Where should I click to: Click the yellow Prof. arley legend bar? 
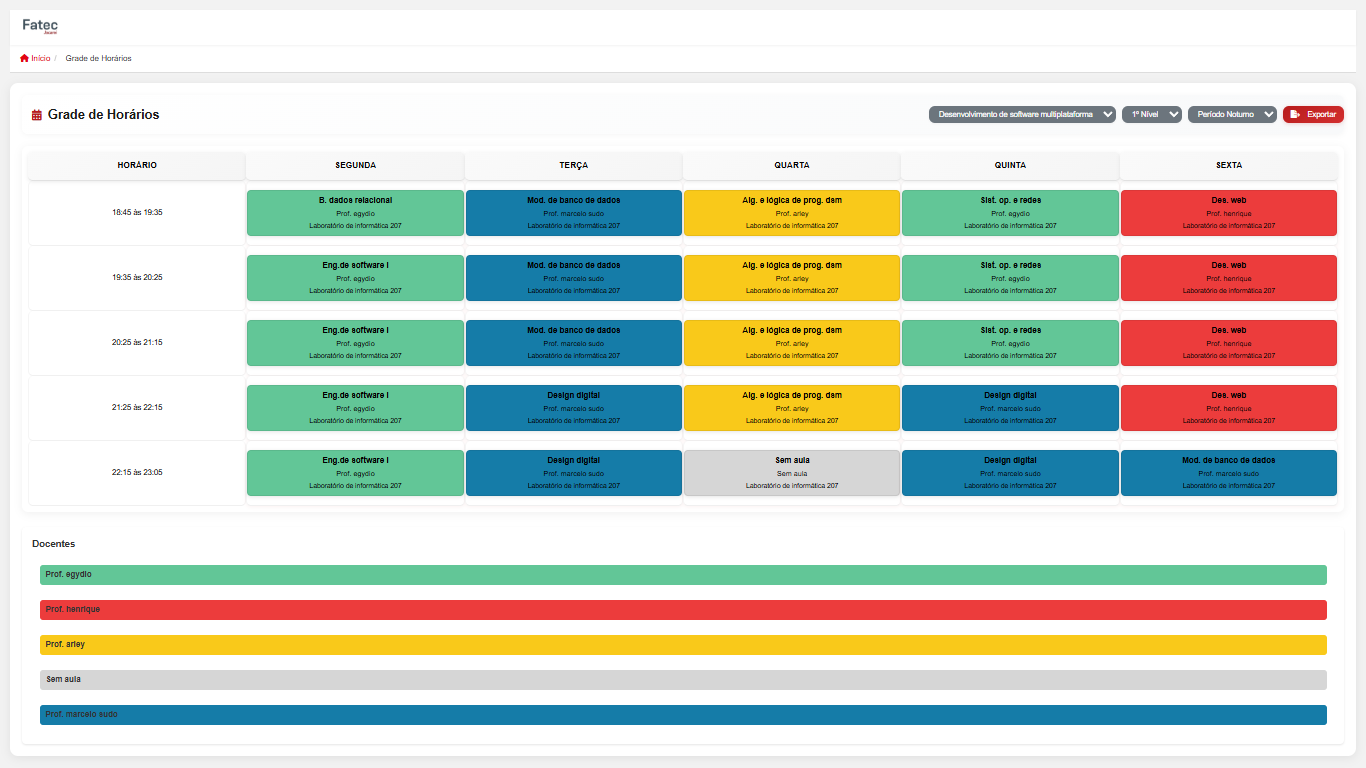point(683,645)
